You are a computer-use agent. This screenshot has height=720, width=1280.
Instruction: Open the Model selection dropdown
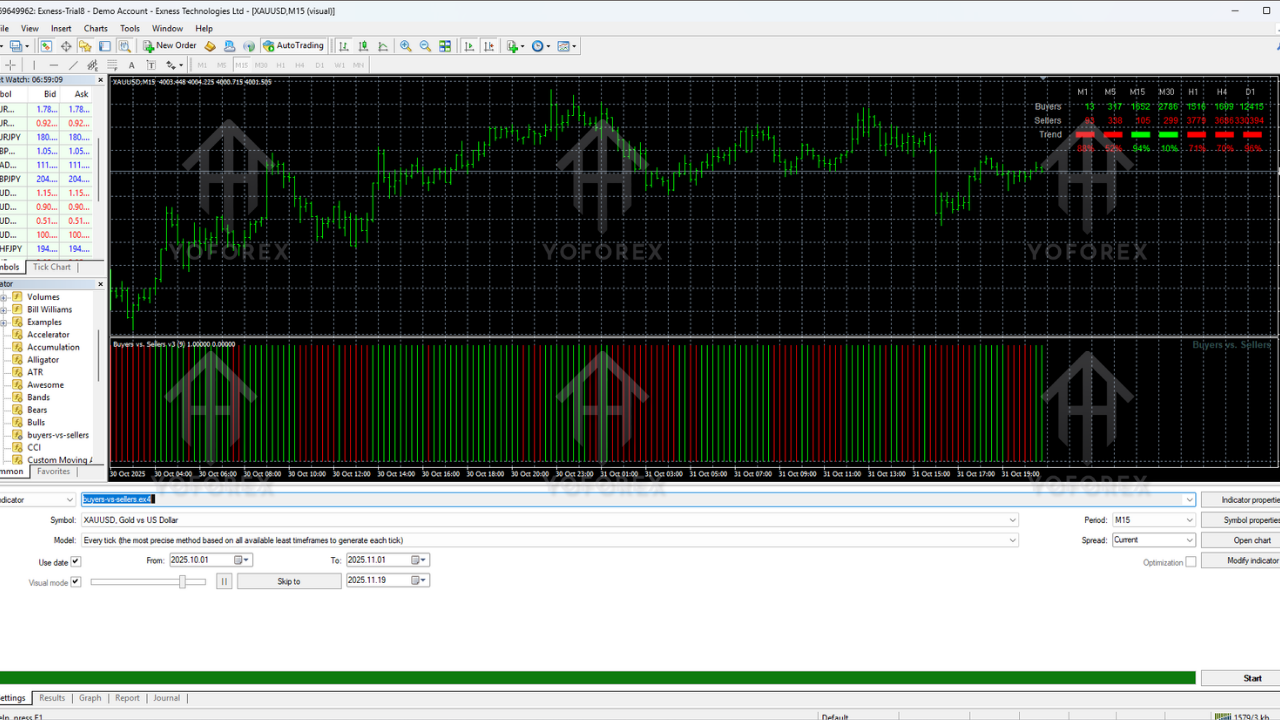point(1012,540)
